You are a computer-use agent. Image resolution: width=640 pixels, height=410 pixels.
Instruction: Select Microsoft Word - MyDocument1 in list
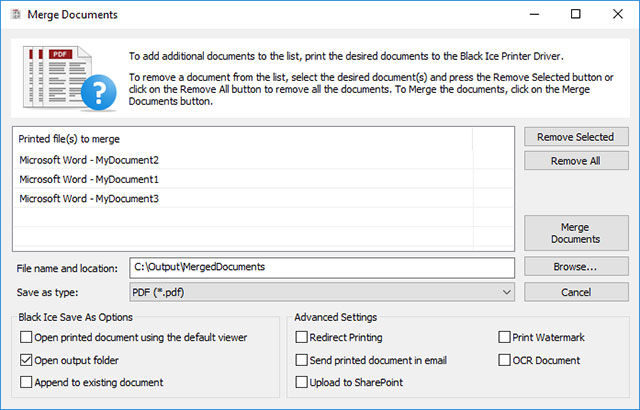[x=263, y=179]
